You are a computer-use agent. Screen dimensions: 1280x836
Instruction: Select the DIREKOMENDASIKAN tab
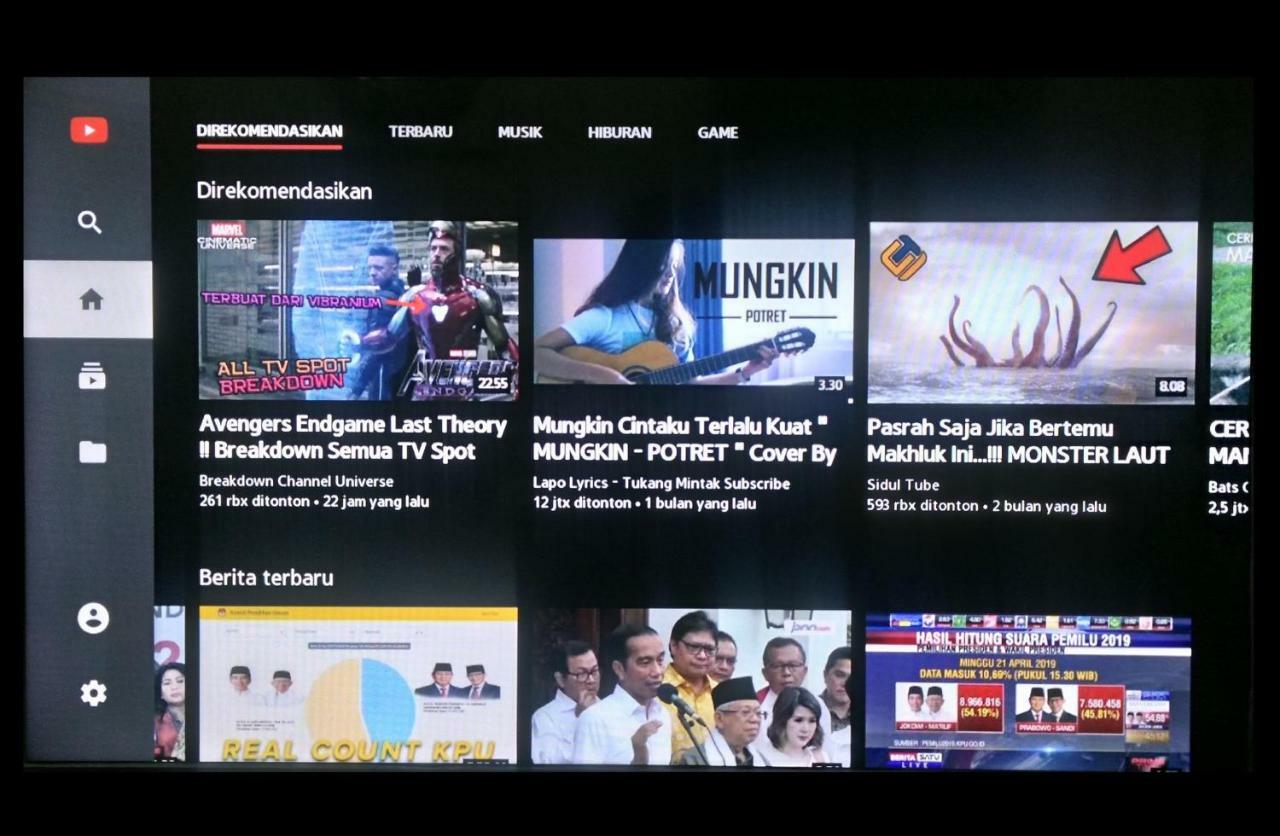tap(269, 131)
